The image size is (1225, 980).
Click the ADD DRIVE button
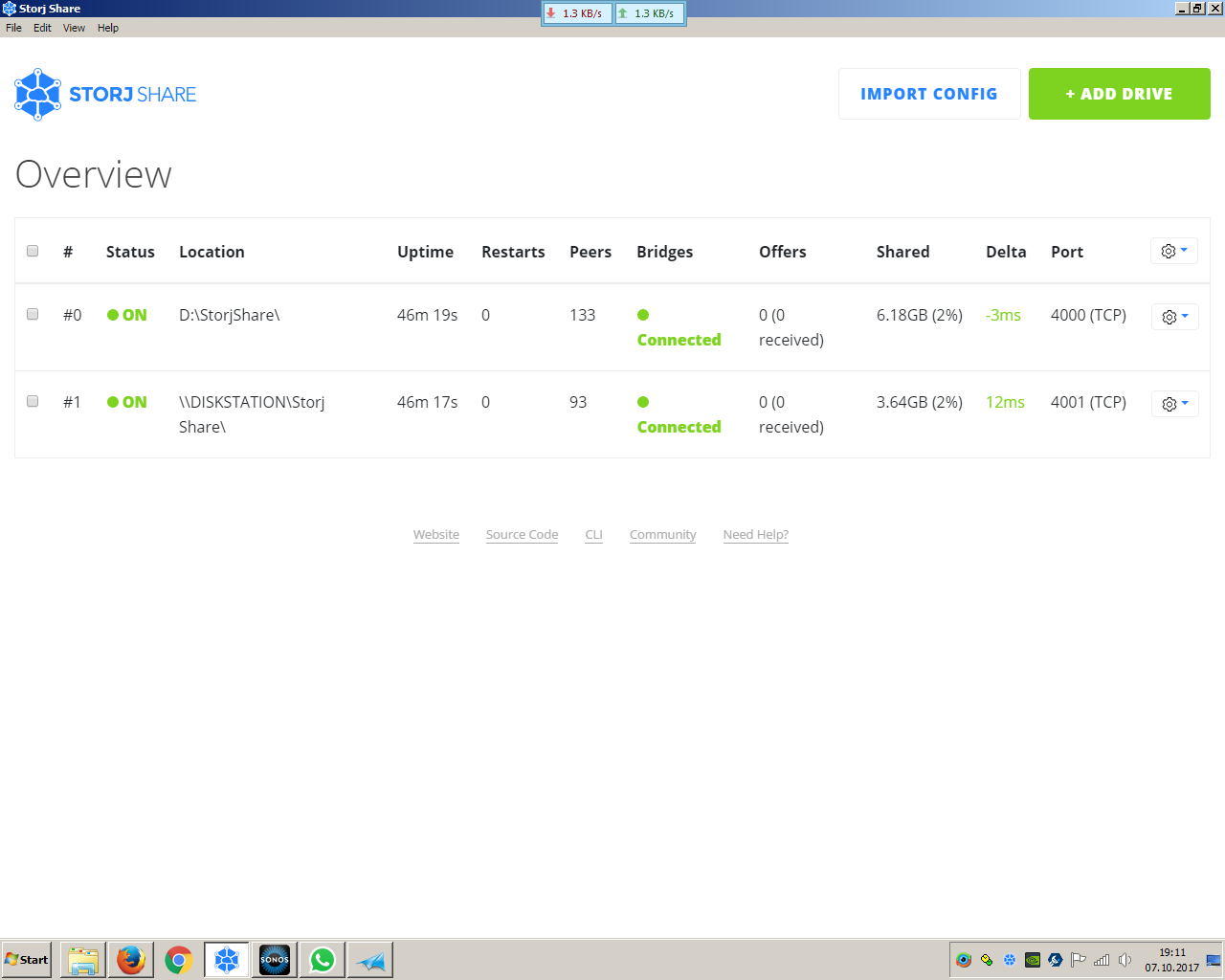click(1120, 94)
